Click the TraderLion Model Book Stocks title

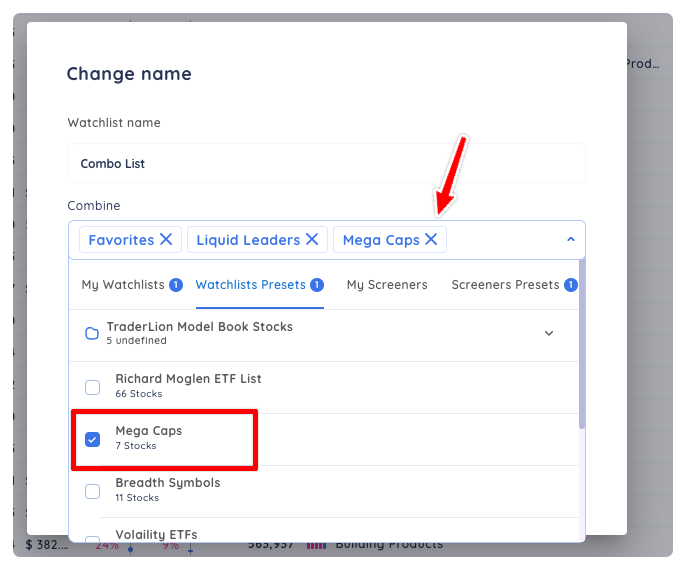click(x=200, y=326)
